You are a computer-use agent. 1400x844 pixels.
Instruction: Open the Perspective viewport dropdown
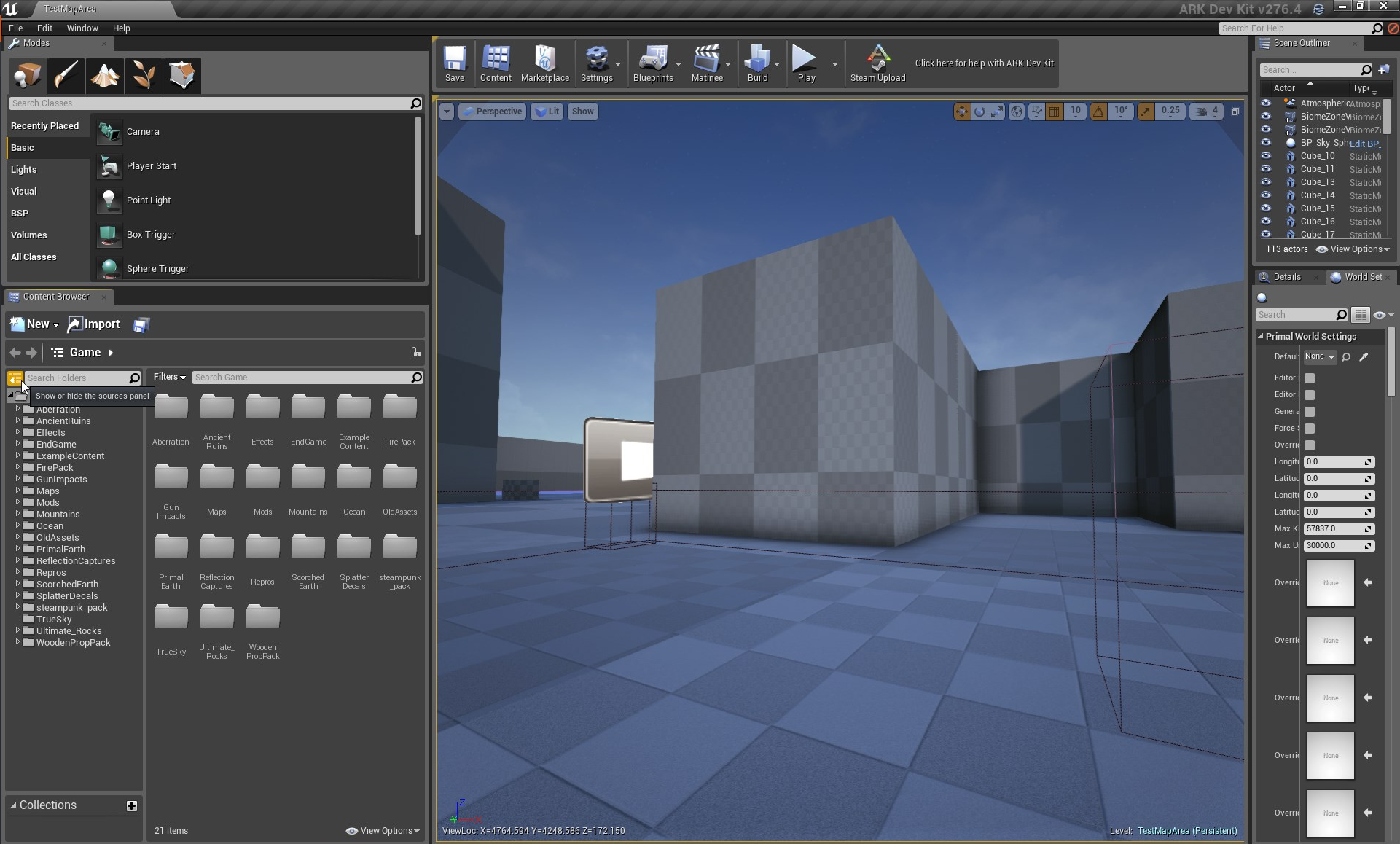click(492, 112)
